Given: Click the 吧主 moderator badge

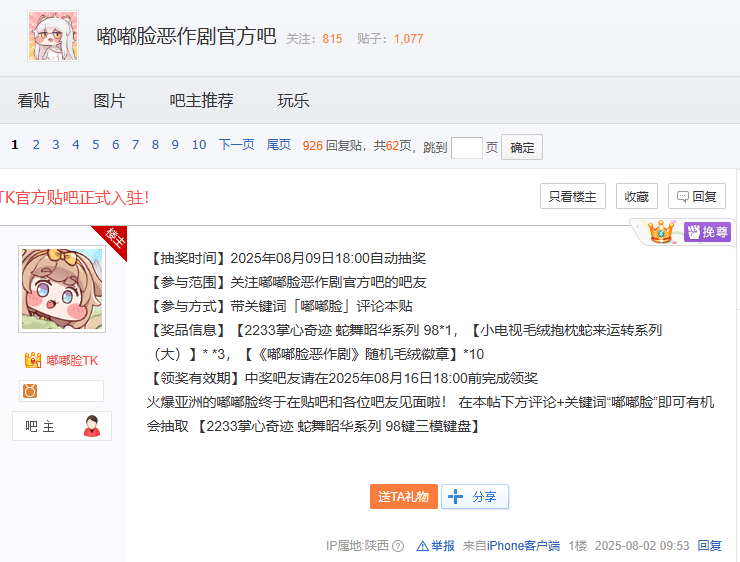Looking at the screenshot, I should coord(62,426).
